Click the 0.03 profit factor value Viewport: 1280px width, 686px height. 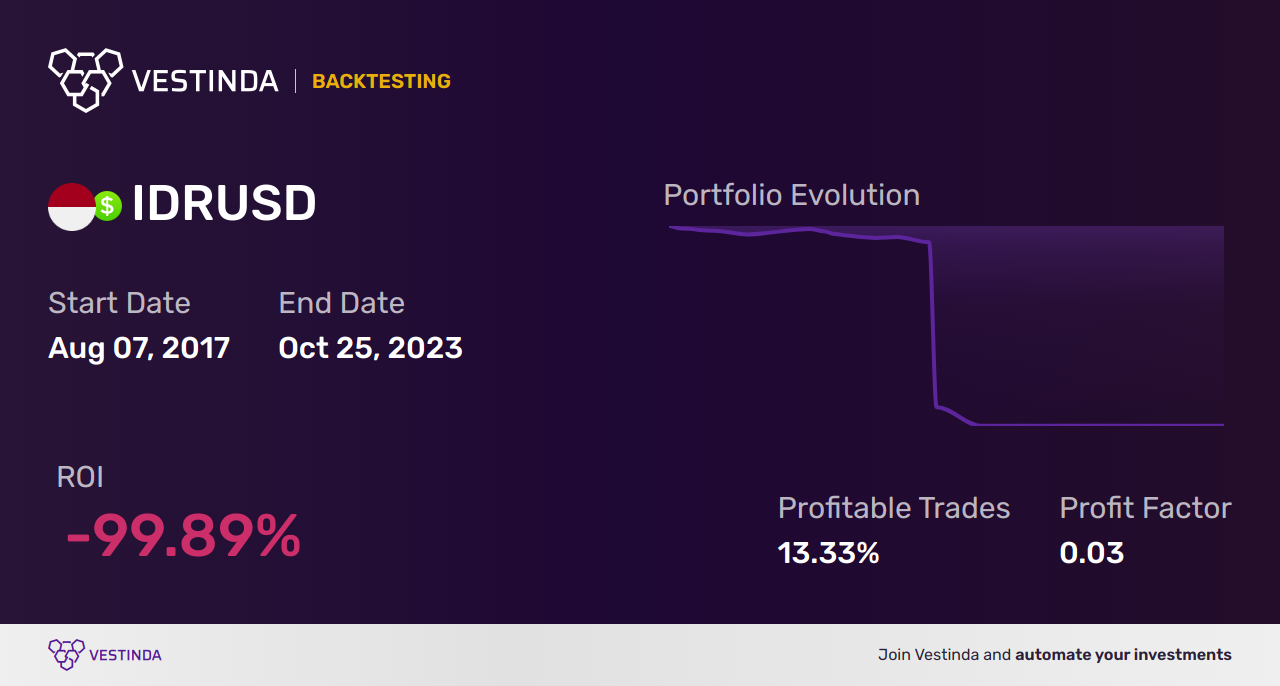[1092, 552]
